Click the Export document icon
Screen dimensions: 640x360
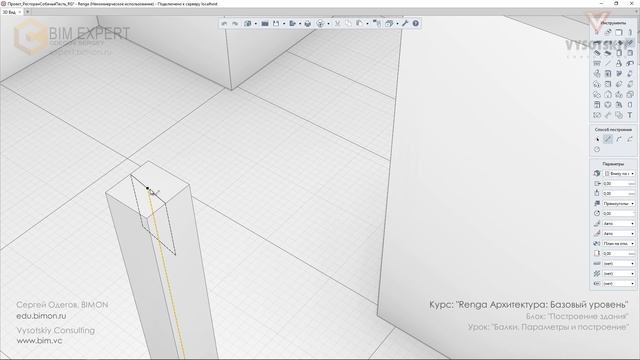[x=292, y=24]
